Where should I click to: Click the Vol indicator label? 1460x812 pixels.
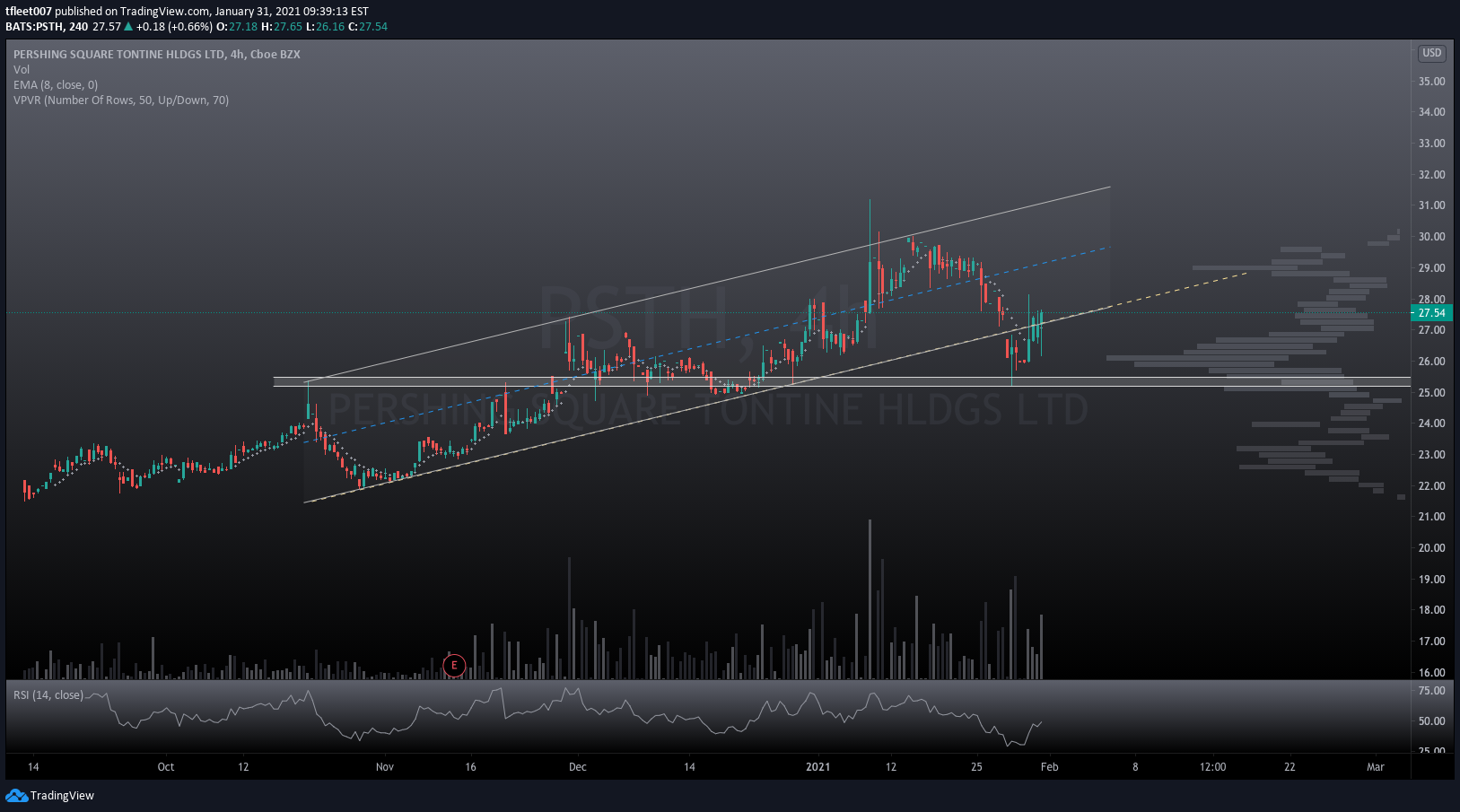point(22,70)
